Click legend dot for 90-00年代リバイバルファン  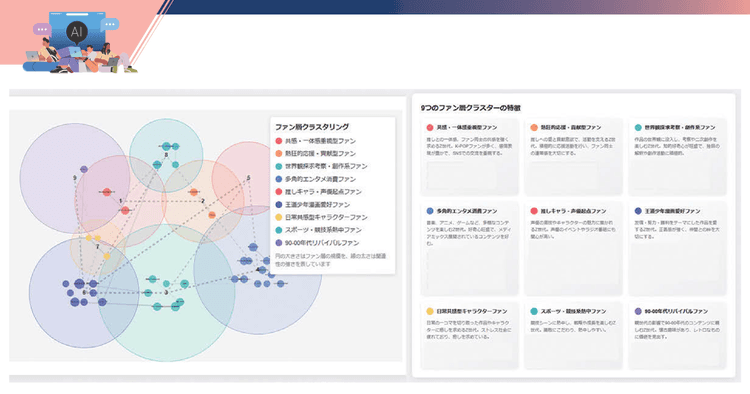(x=279, y=243)
